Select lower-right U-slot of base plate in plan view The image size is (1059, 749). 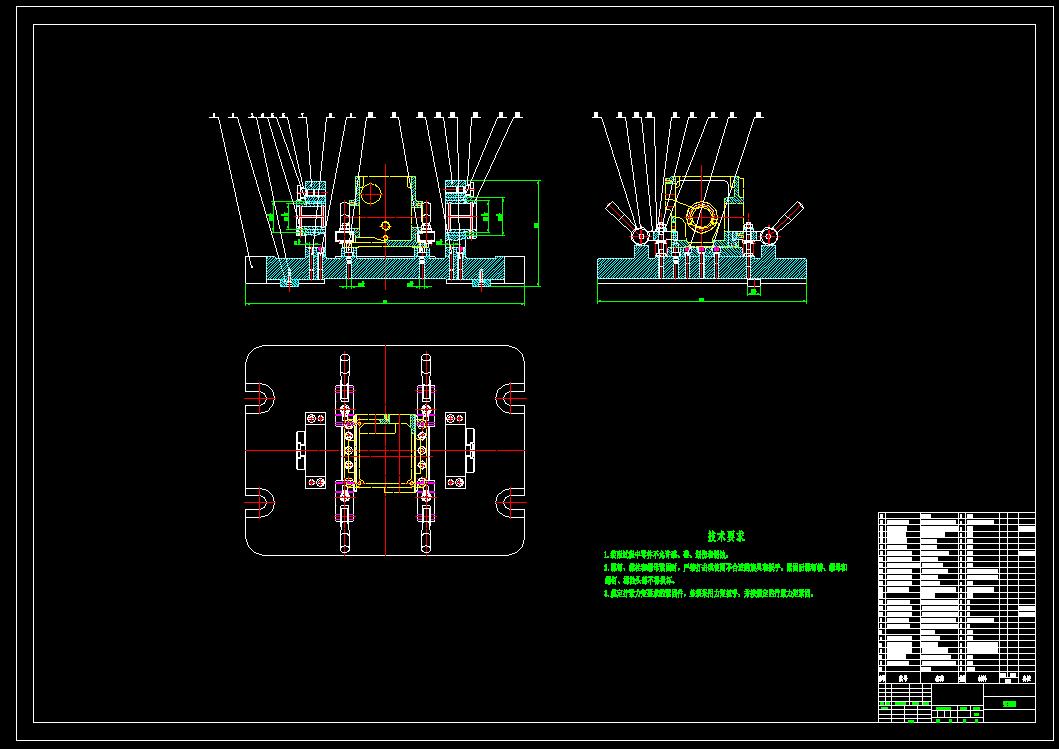tap(511, 503)
